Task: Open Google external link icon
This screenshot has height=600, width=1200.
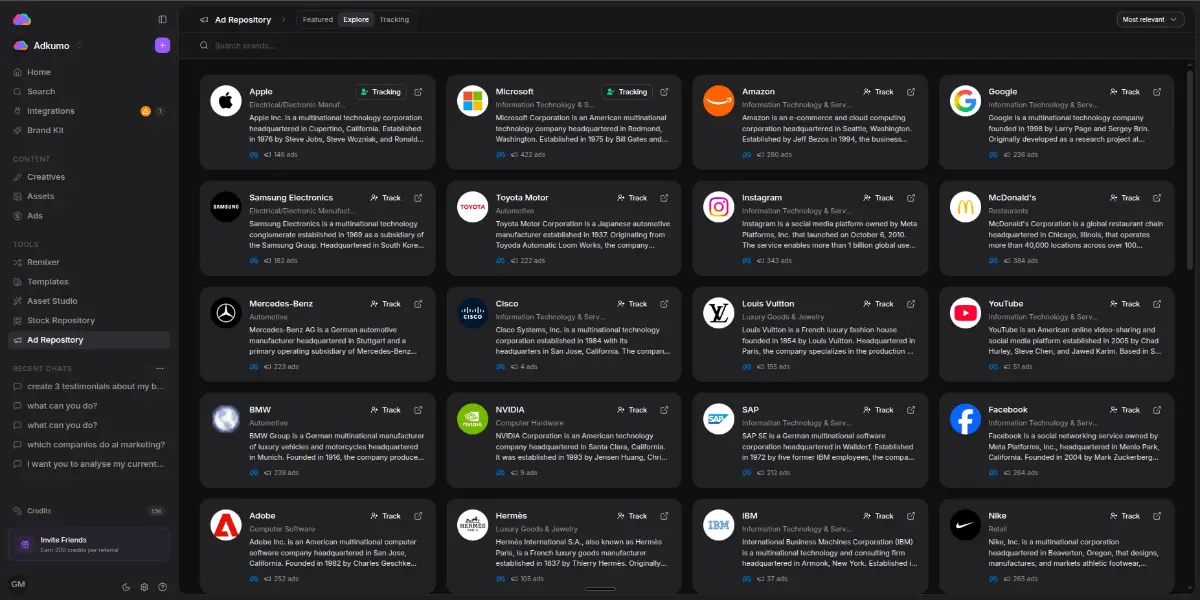Action: coord(1157,92)
